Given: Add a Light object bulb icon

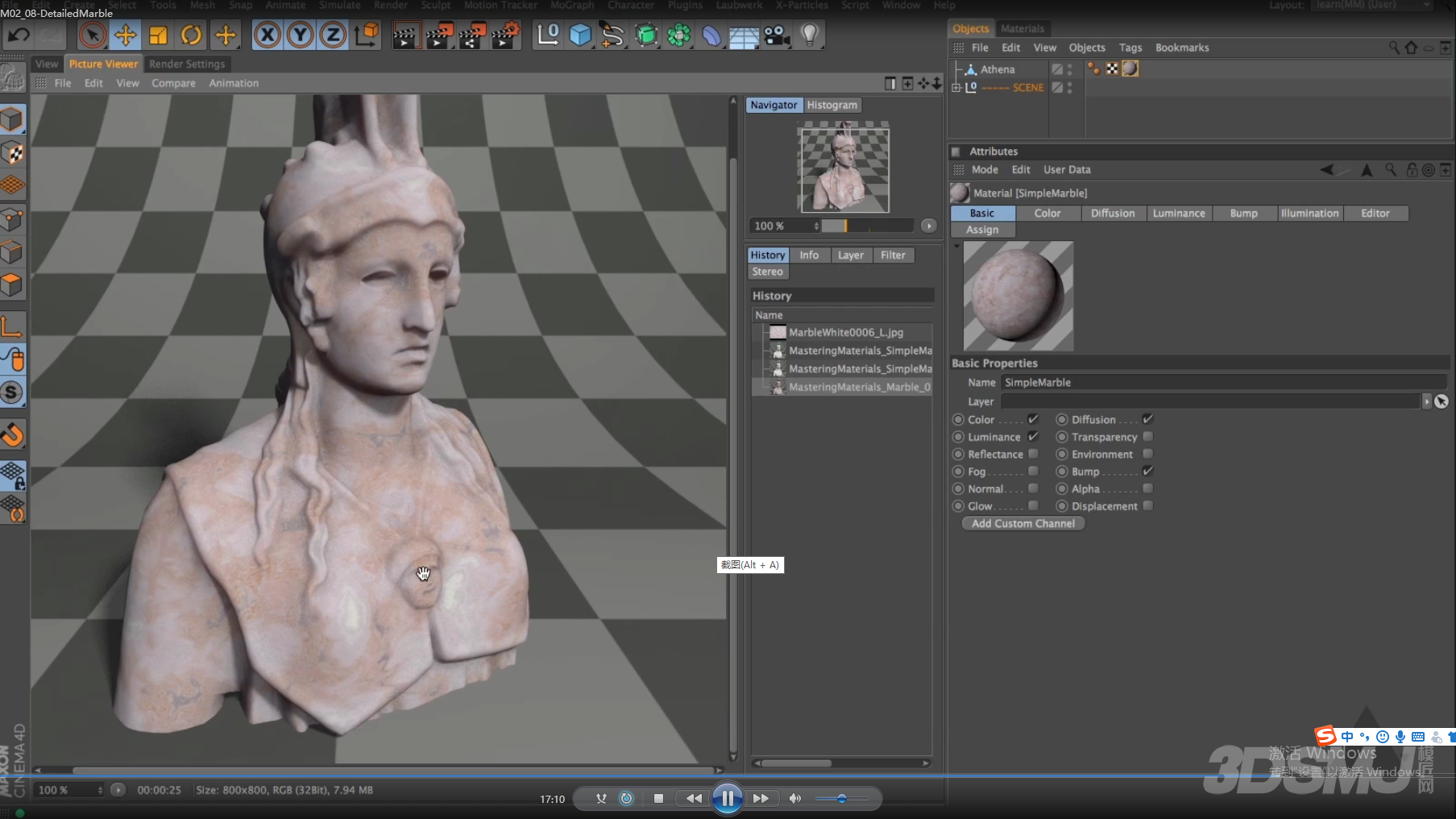Looking at the screenshot, I should (810, 35).
